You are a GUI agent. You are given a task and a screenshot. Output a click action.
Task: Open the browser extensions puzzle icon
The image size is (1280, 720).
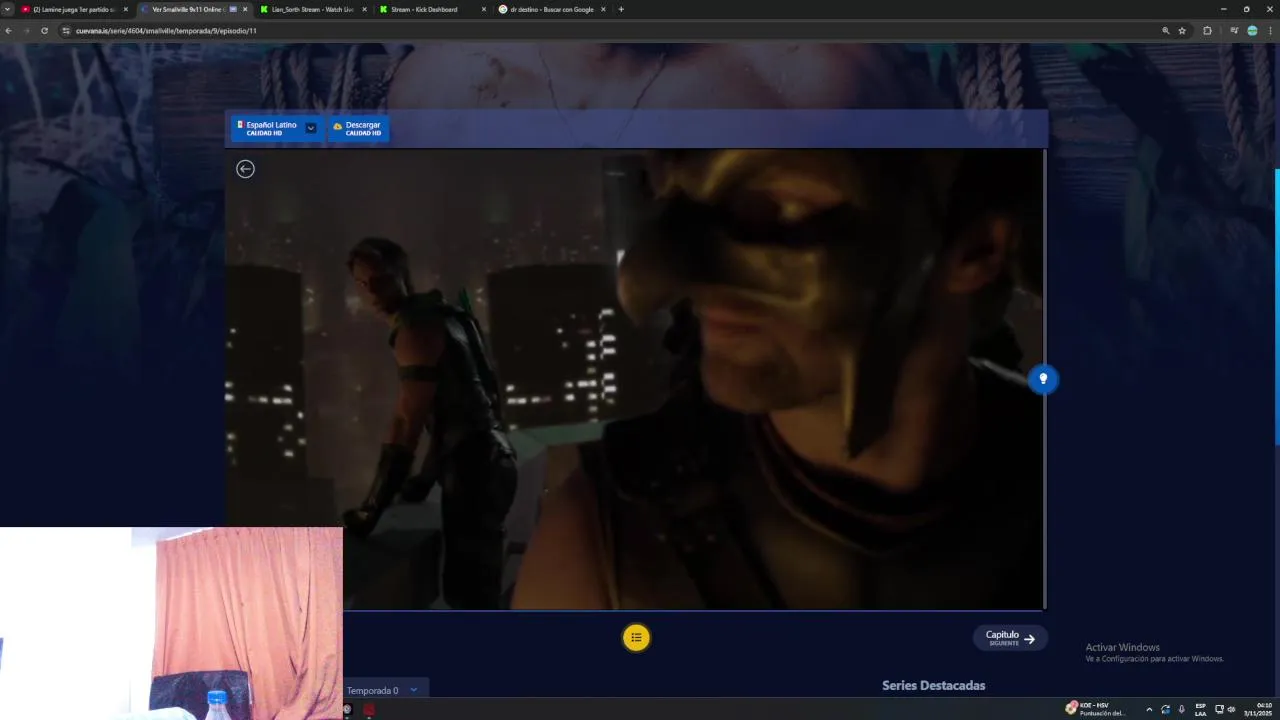point(1207,31)
